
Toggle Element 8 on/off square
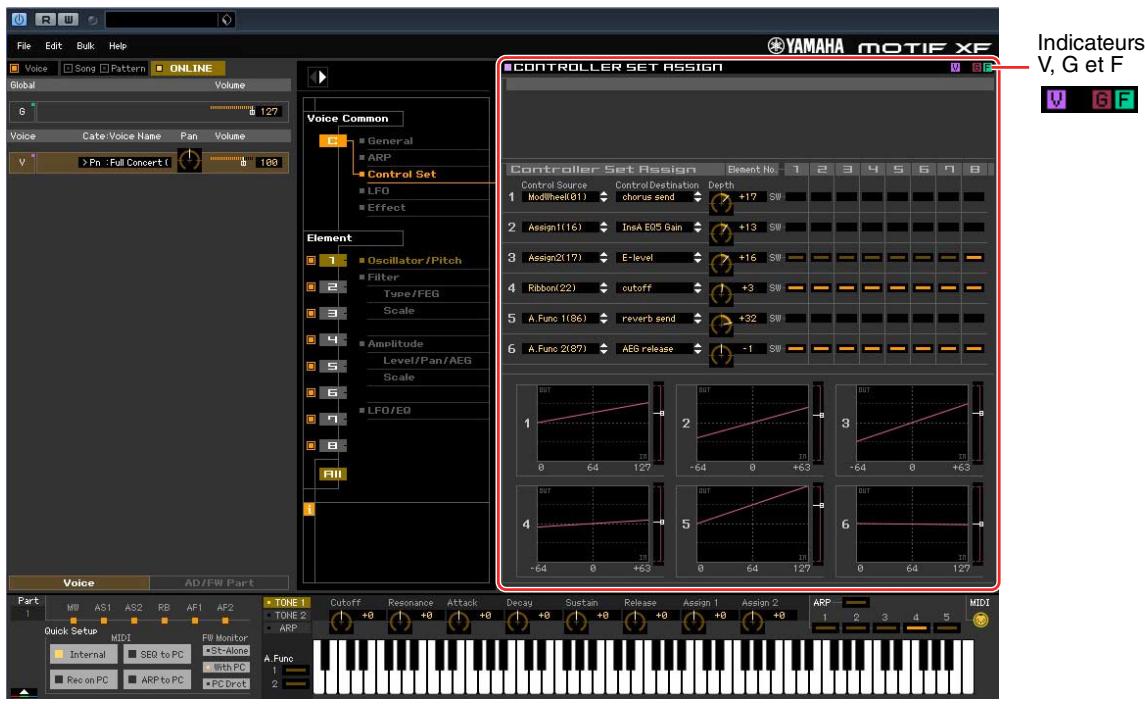coord(311,445)
